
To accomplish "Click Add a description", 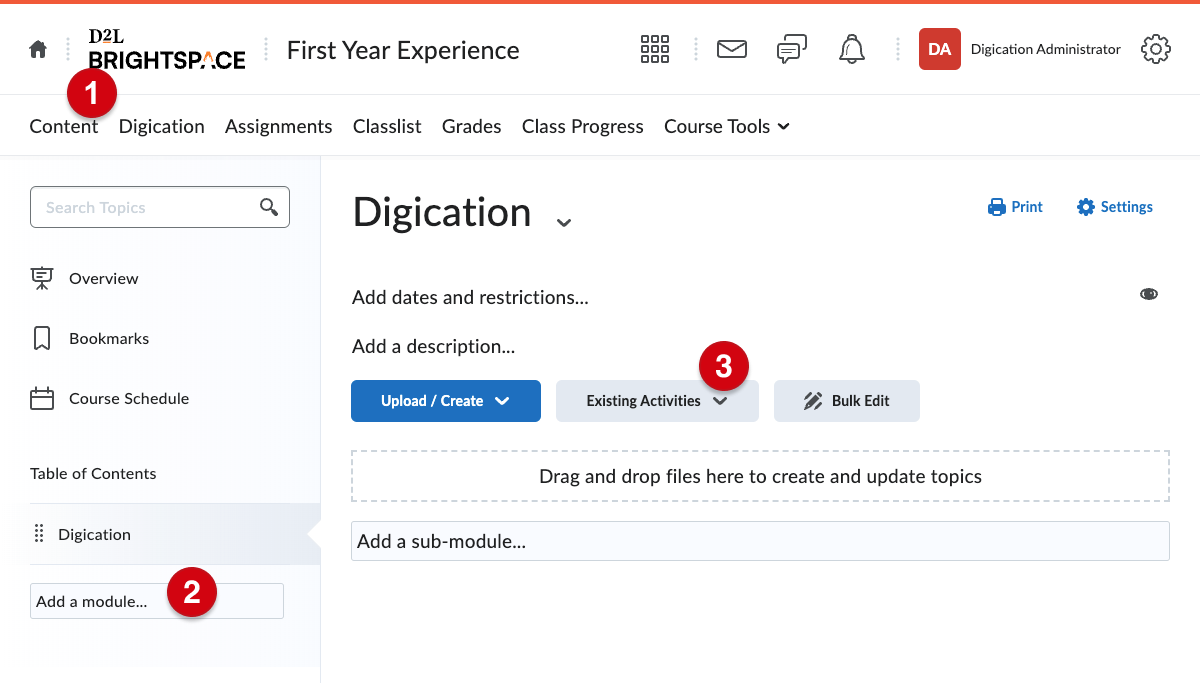I will pyautogui.click(x=433, y=347).
